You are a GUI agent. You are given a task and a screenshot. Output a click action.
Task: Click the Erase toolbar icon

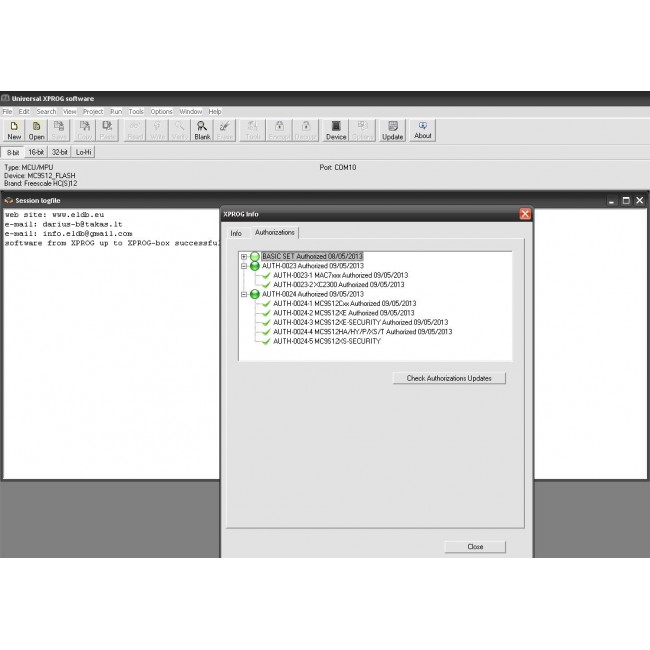click(224, 130)
